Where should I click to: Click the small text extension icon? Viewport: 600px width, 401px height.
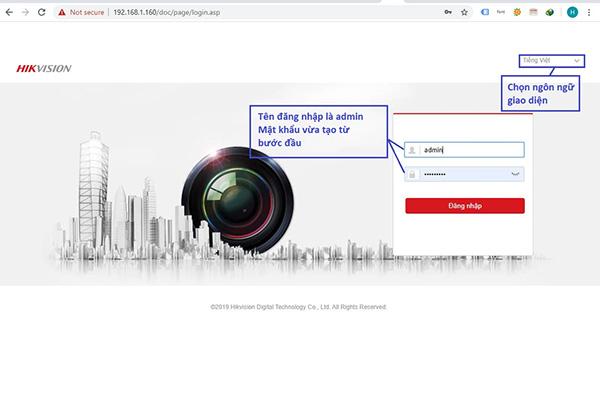501,12
